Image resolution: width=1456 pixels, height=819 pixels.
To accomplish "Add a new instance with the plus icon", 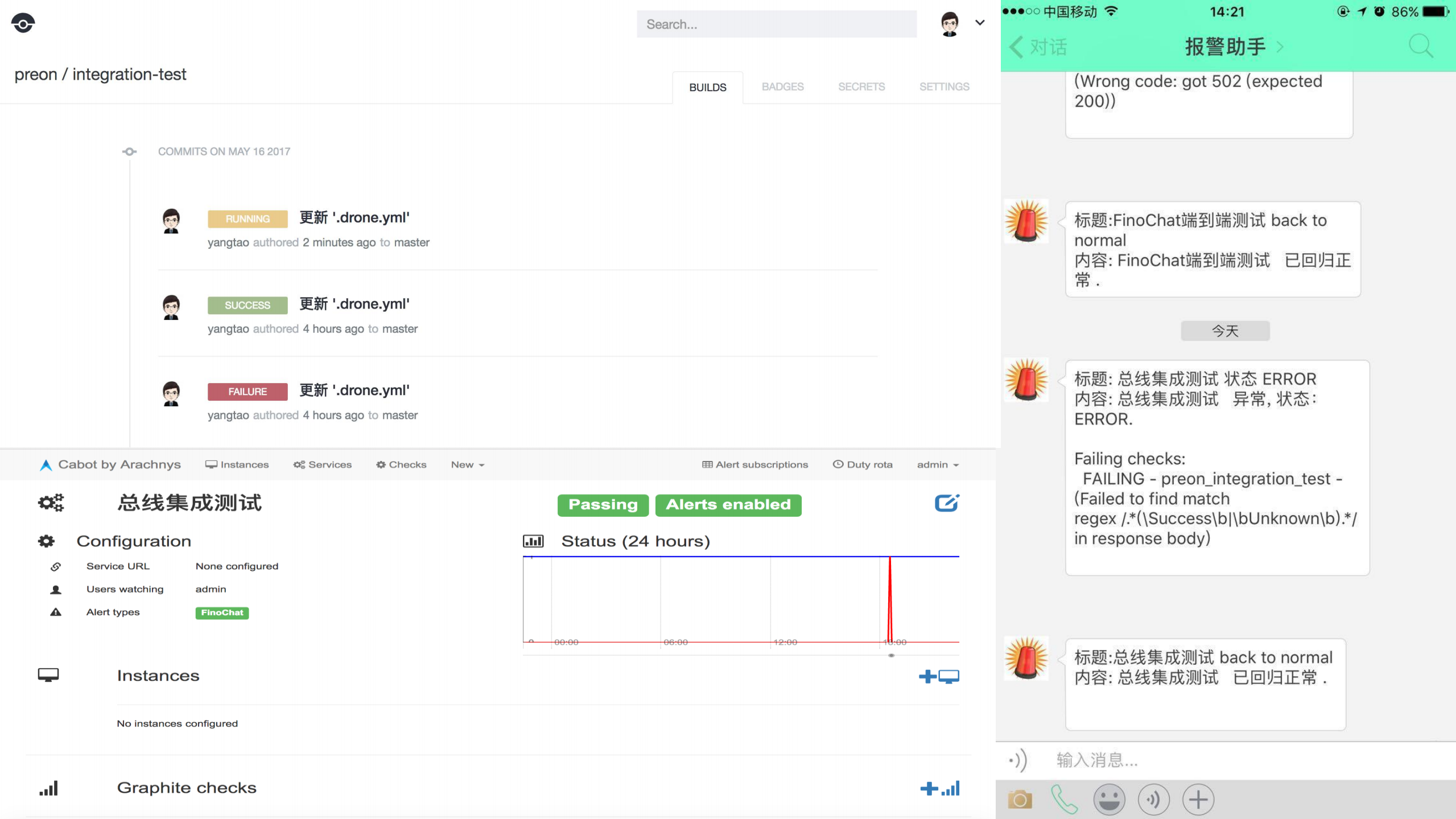I will click(927, 676).
